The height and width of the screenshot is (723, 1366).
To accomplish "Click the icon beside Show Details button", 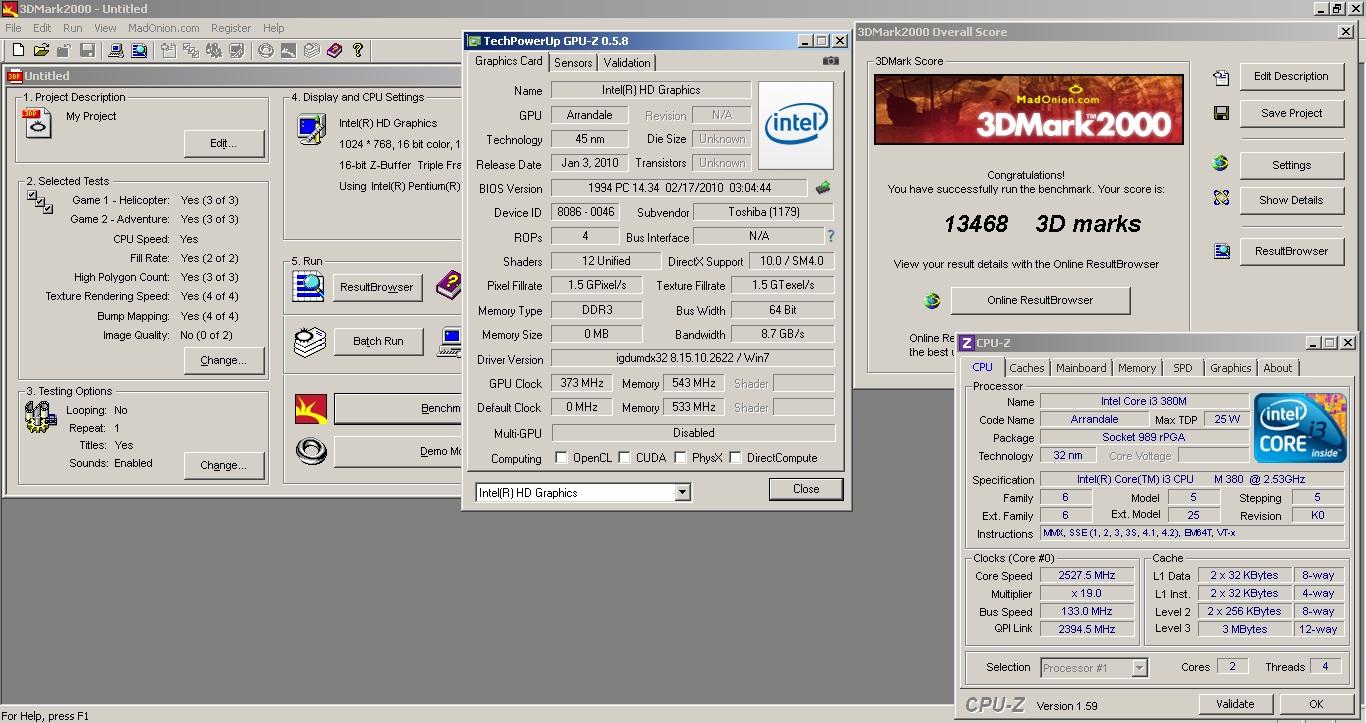I will pos(1221,198).
